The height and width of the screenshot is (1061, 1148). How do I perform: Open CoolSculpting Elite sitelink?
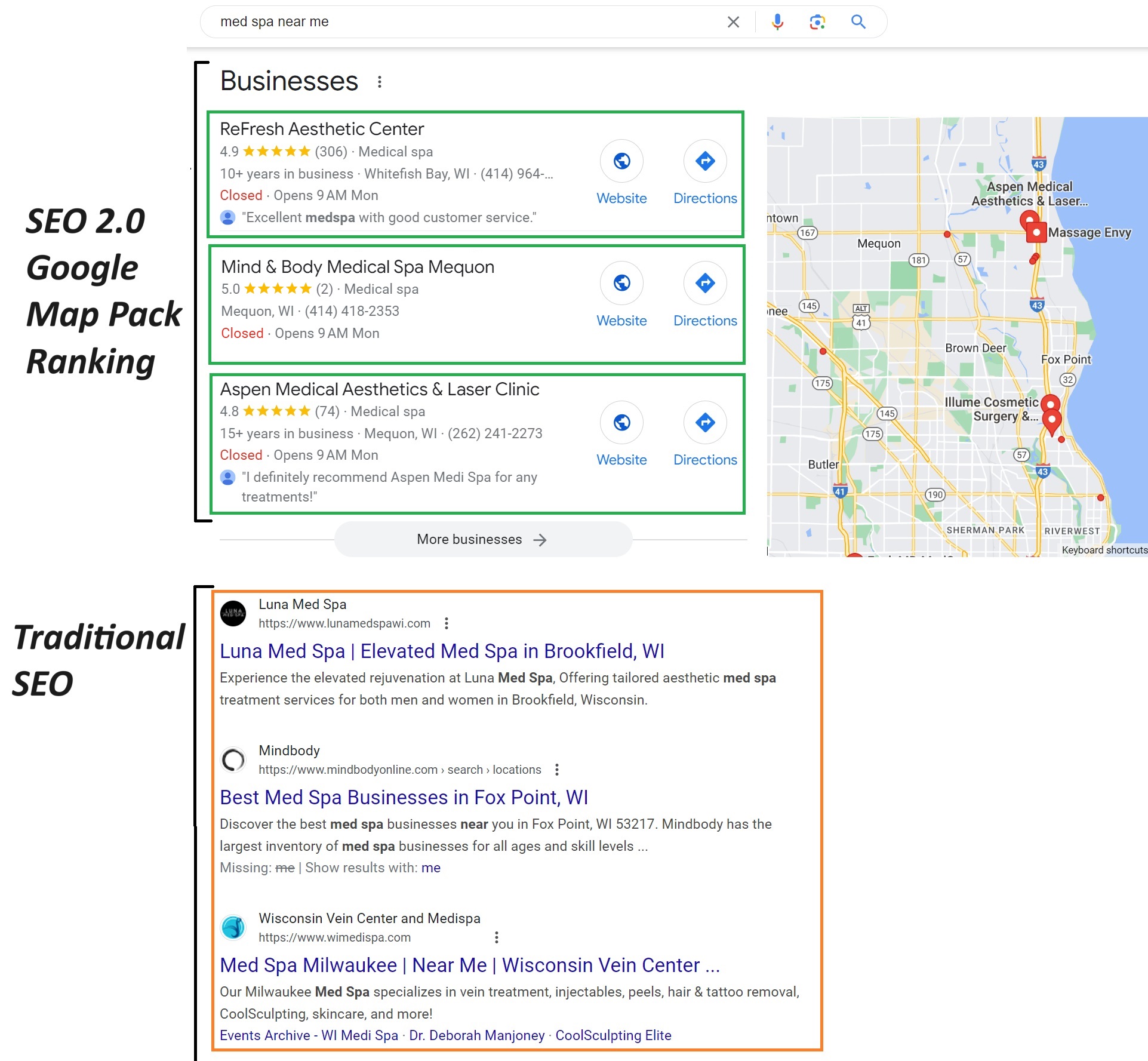[613, 1035]
